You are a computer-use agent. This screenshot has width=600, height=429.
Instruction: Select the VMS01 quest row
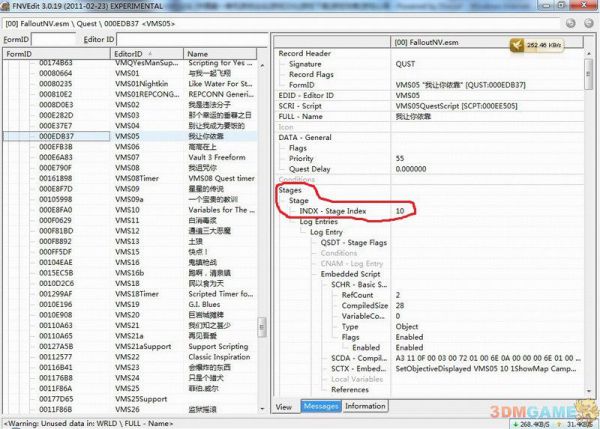(x=130, y=73)
